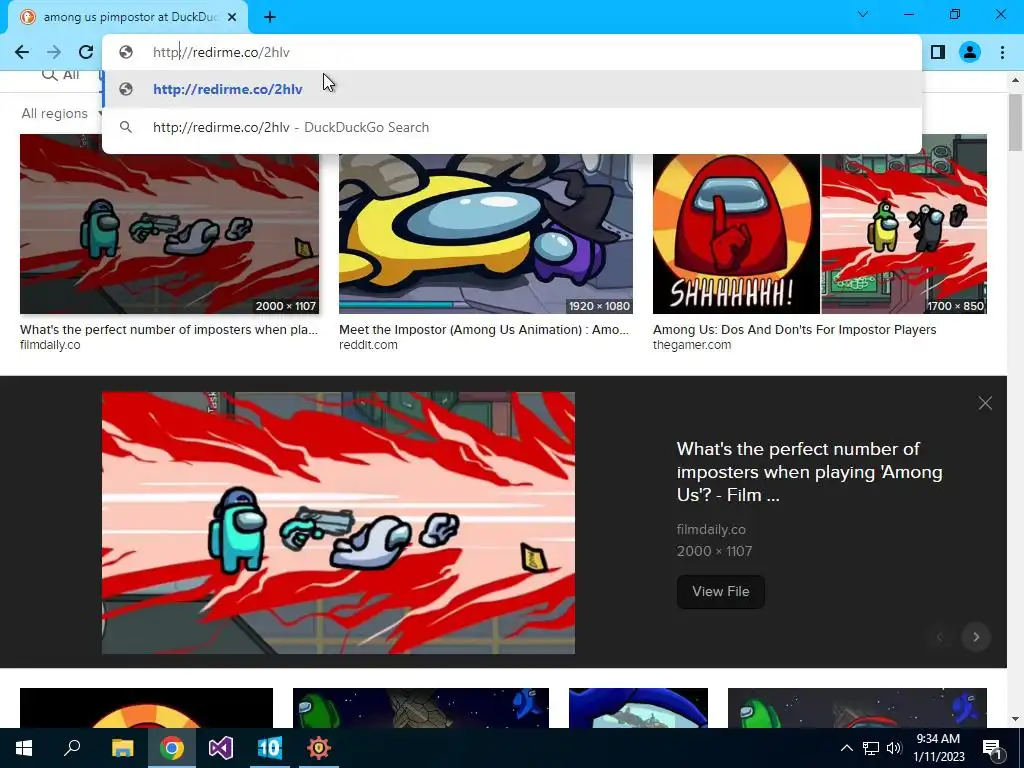Open the tab search chevron in title bar
The image size is (1024, 768).
[863, 14]
